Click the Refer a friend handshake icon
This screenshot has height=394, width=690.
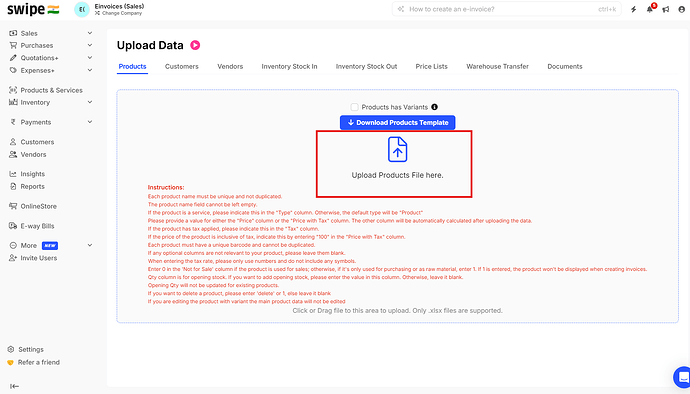pos(11,362)
